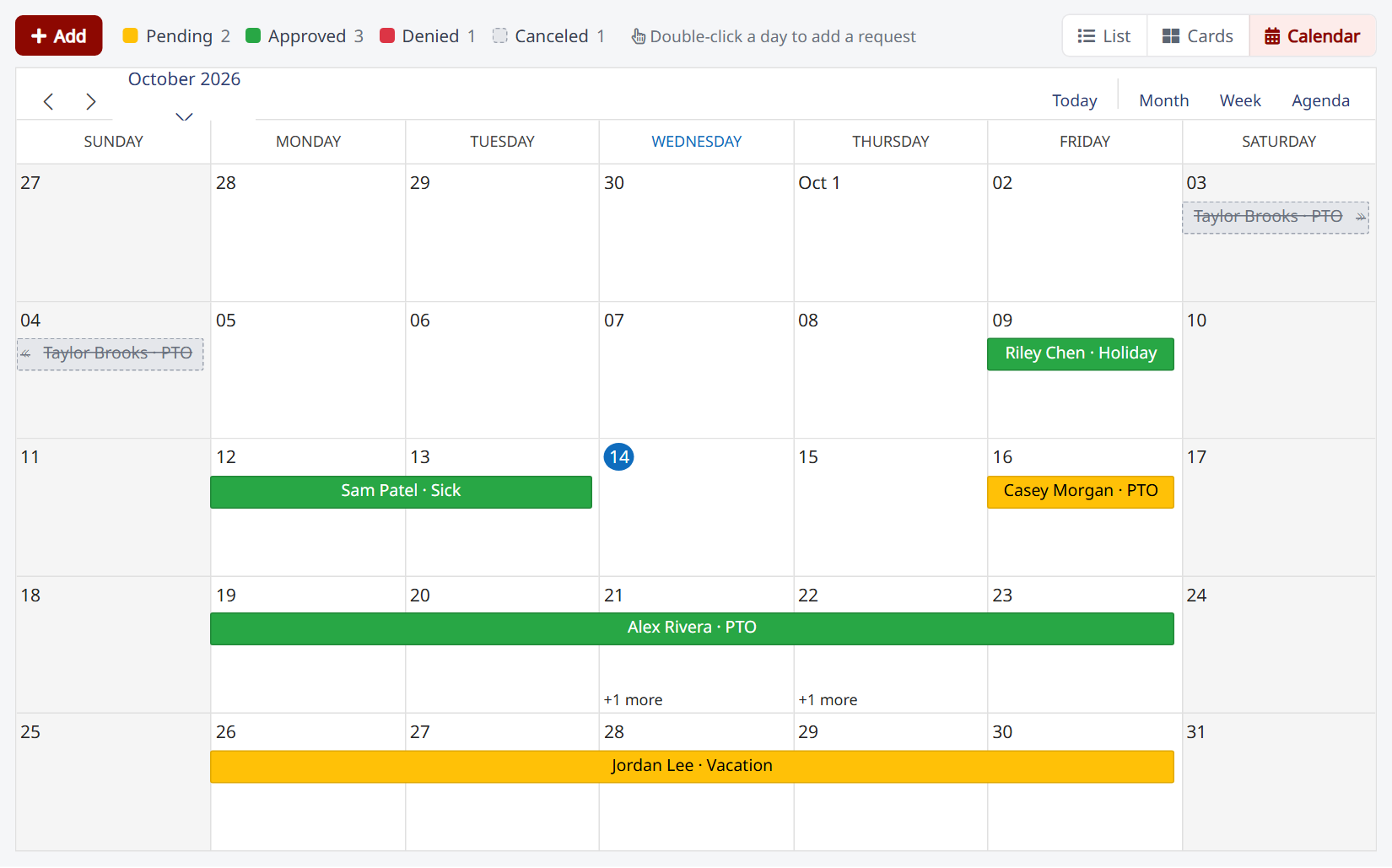
Task: Click the Cards grid icon
Action: click(x=1171, y=36)
